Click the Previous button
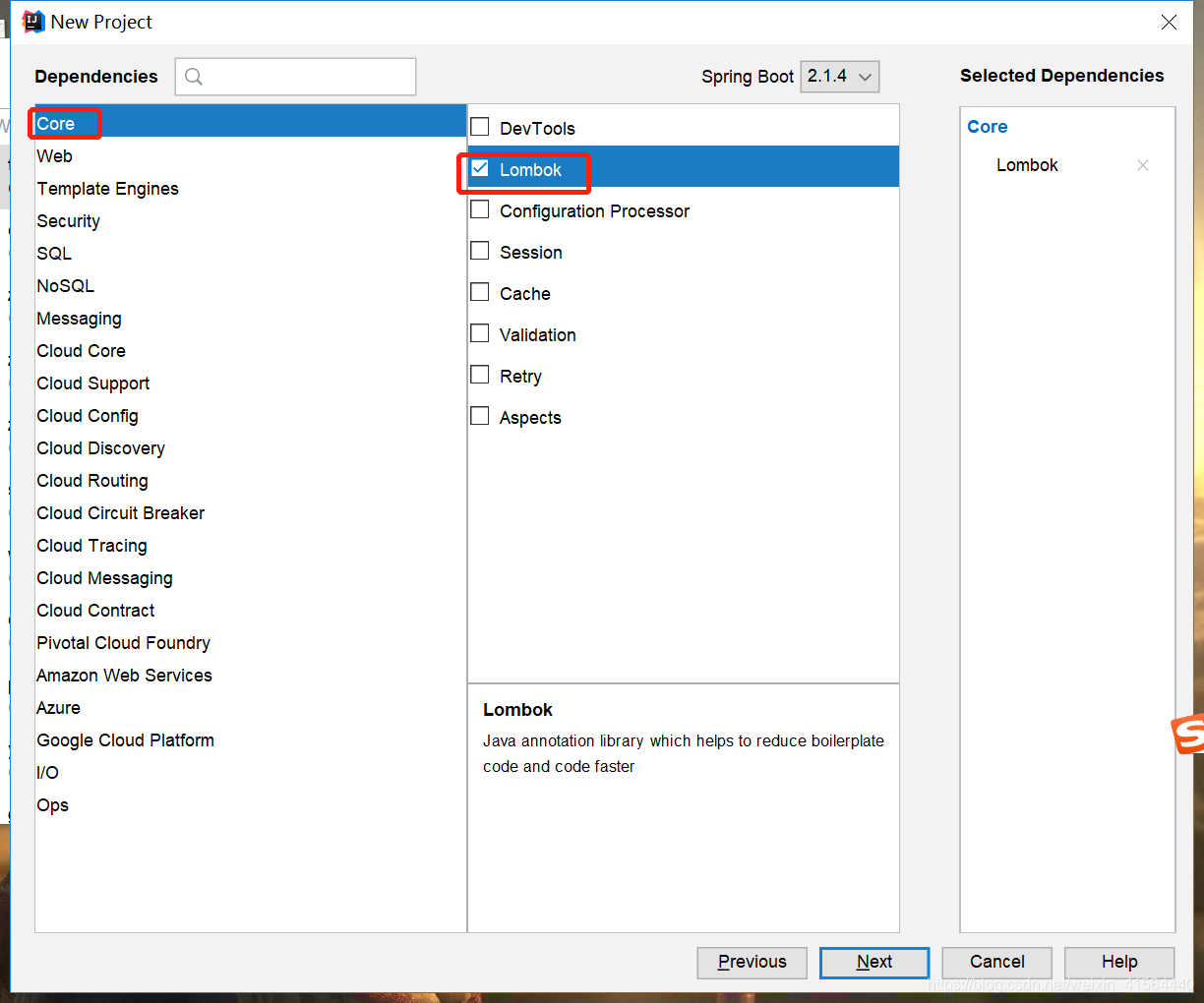 (x=752, y=963)
